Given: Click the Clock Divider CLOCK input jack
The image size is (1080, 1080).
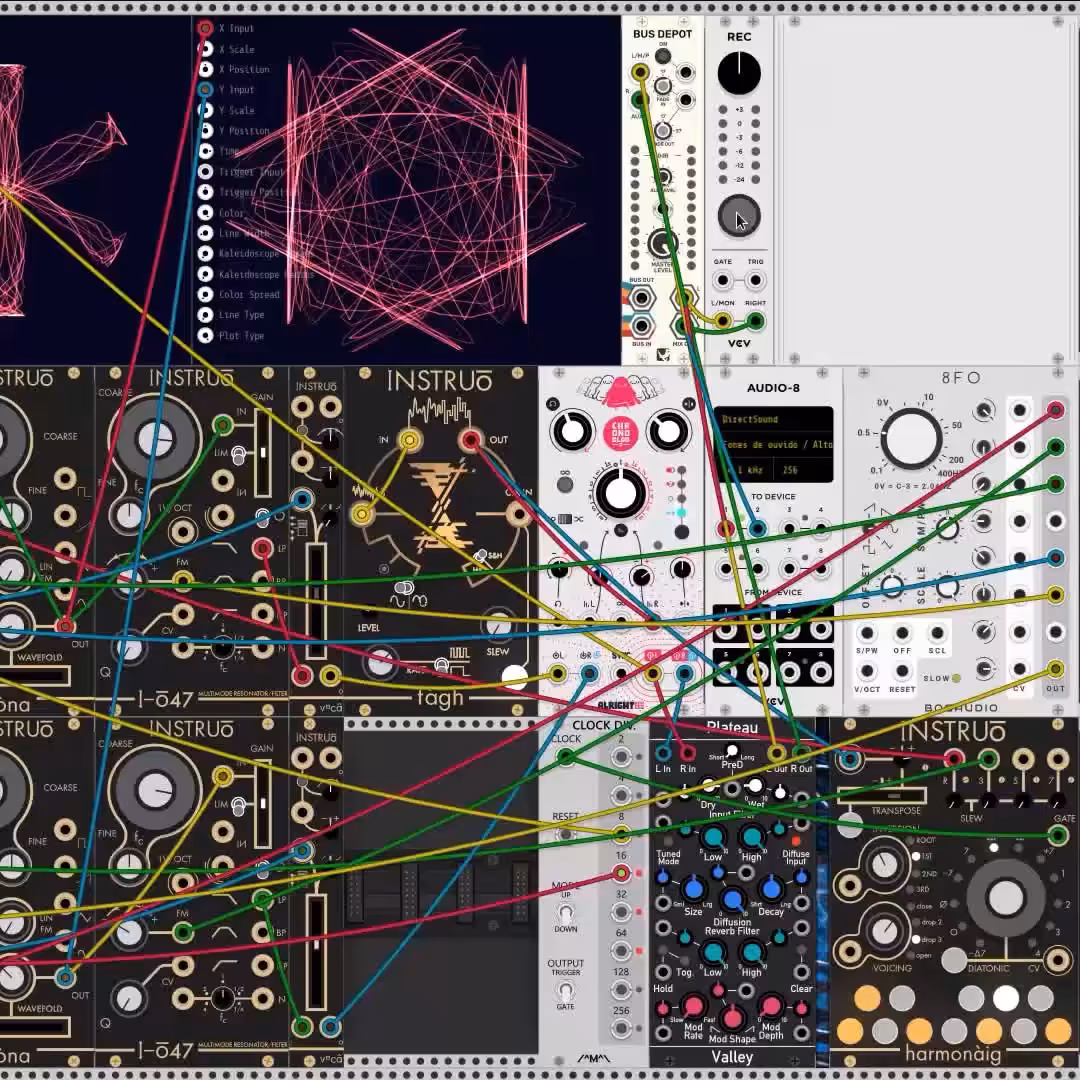Looking at the screenshot, I should (565, 757).
